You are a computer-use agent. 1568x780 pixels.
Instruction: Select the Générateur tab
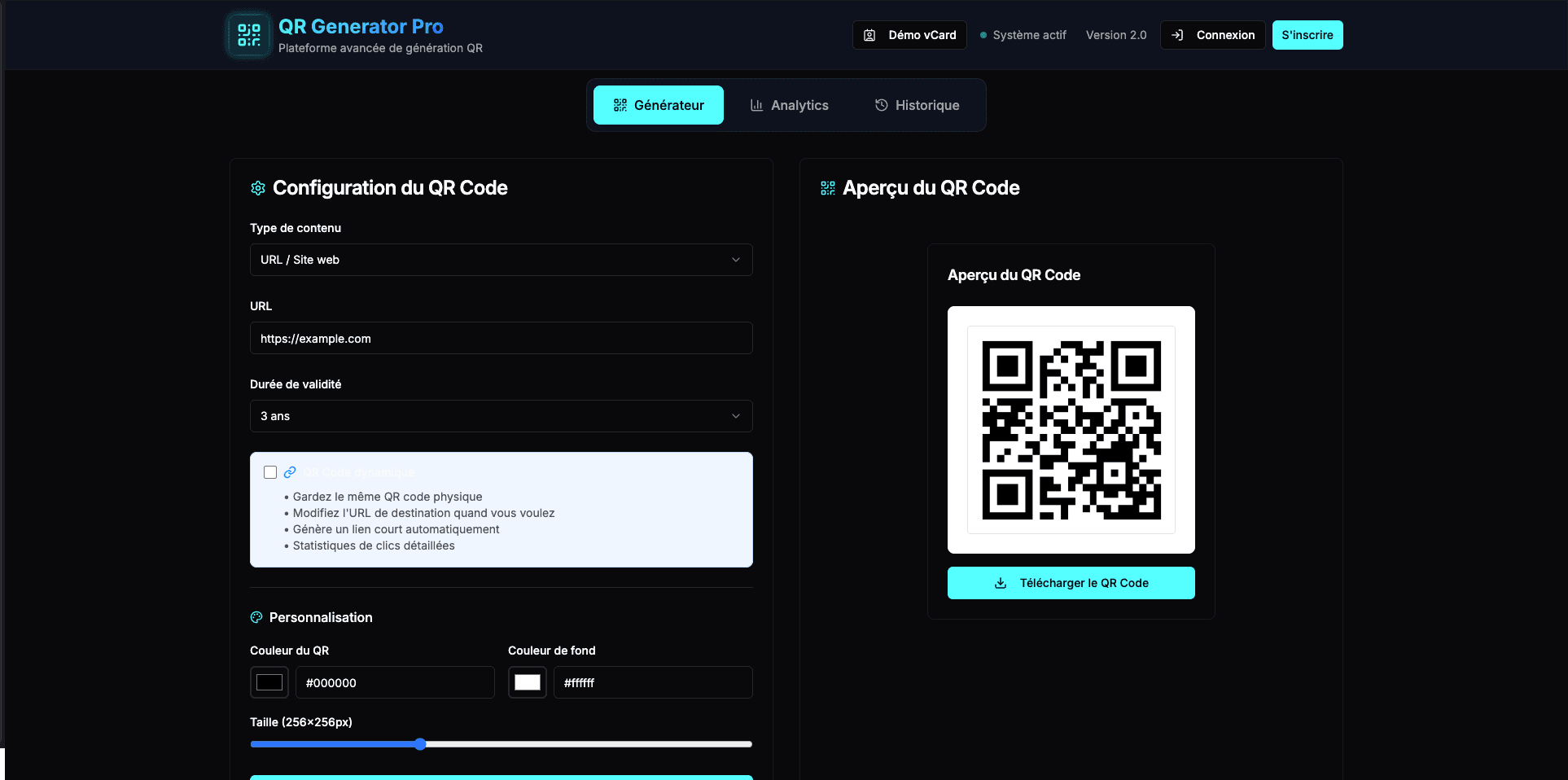(x=658, y=105)
